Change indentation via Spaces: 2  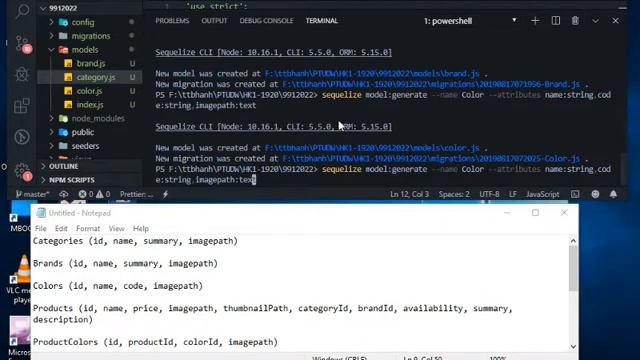click(454, 194)
